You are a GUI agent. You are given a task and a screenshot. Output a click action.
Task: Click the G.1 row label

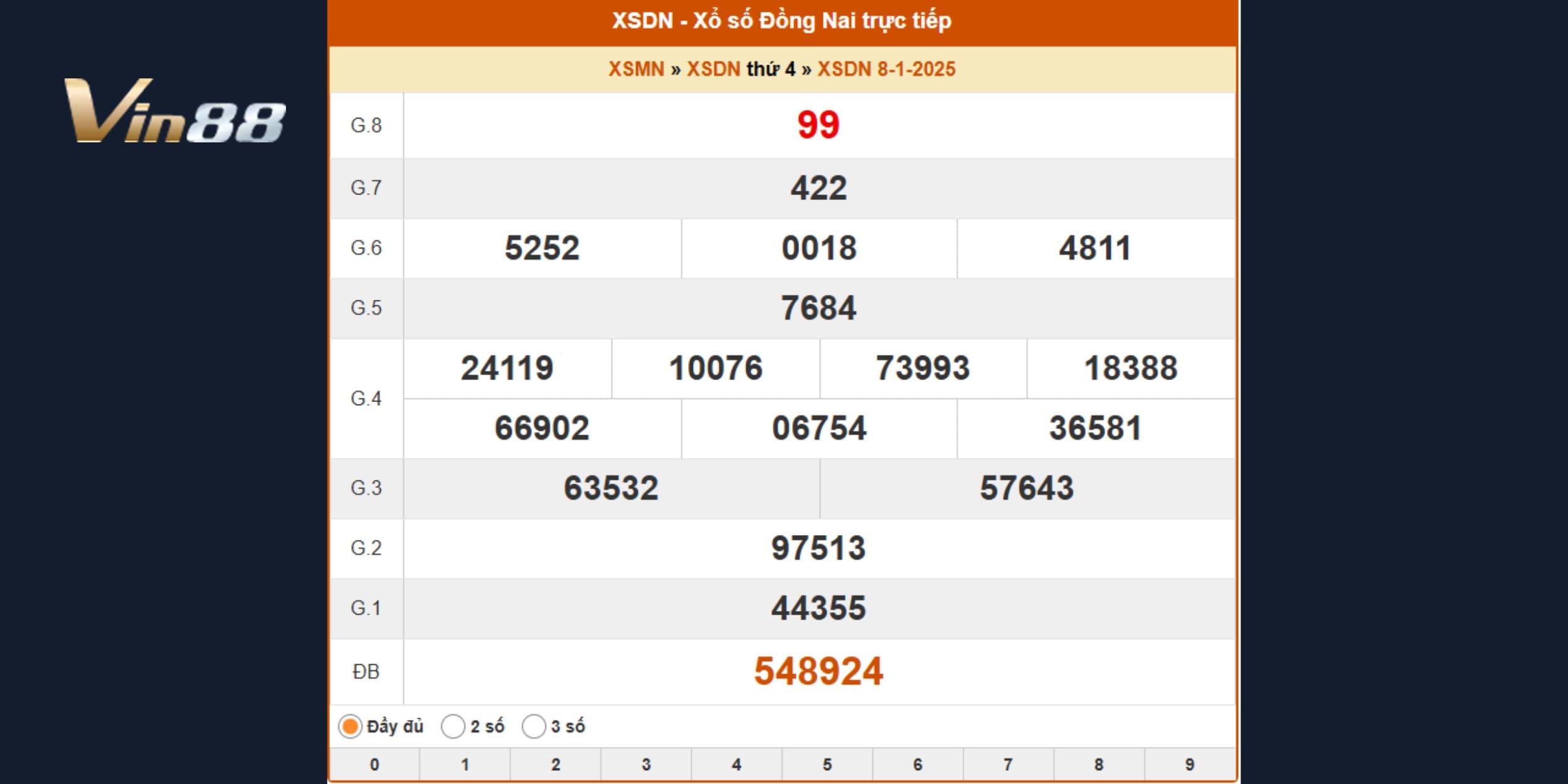click(x=366, y=608)
